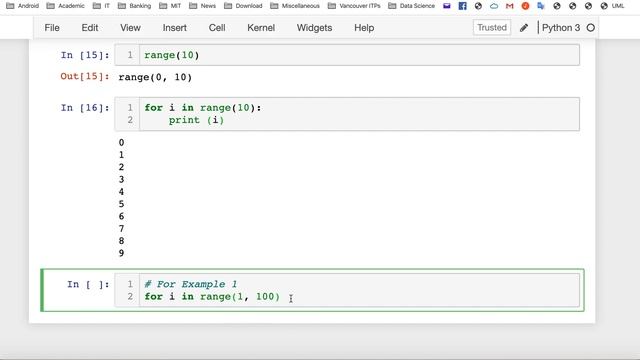This screenshot has width=640, height=360.
Task: Open the Help menu
Action: [364, 28]
